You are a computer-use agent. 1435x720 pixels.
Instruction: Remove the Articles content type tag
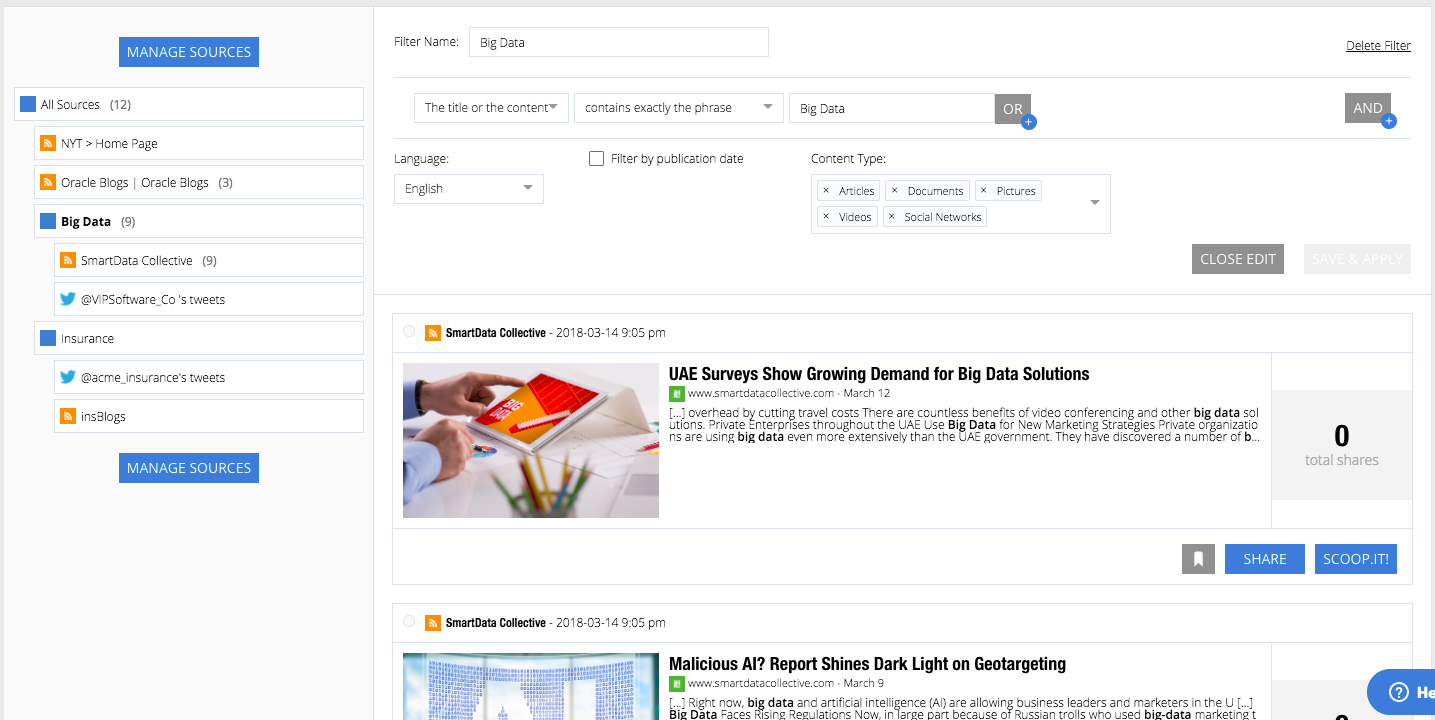pos(825,190)
